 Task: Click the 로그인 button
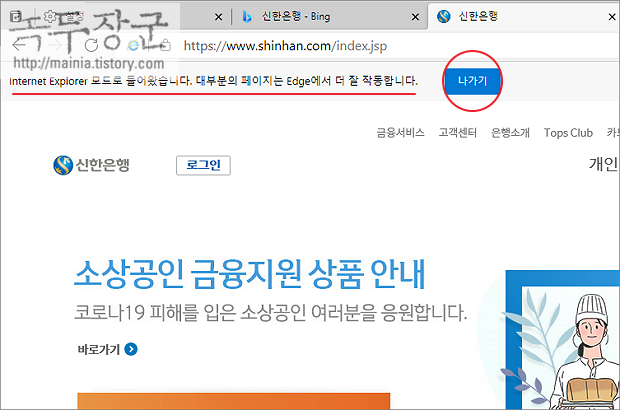point(203,165)
